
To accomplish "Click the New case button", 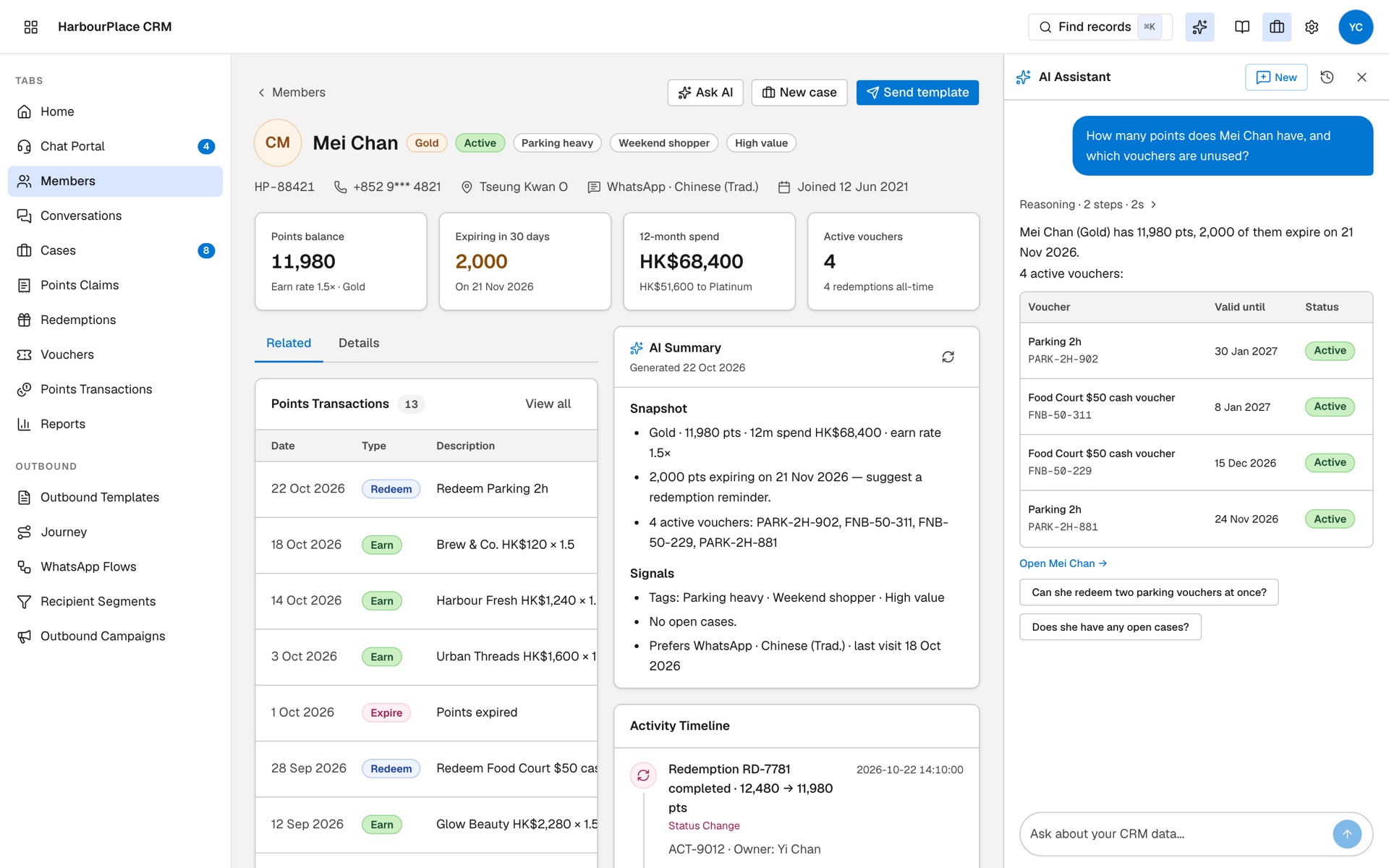I will tap(799, 93).
